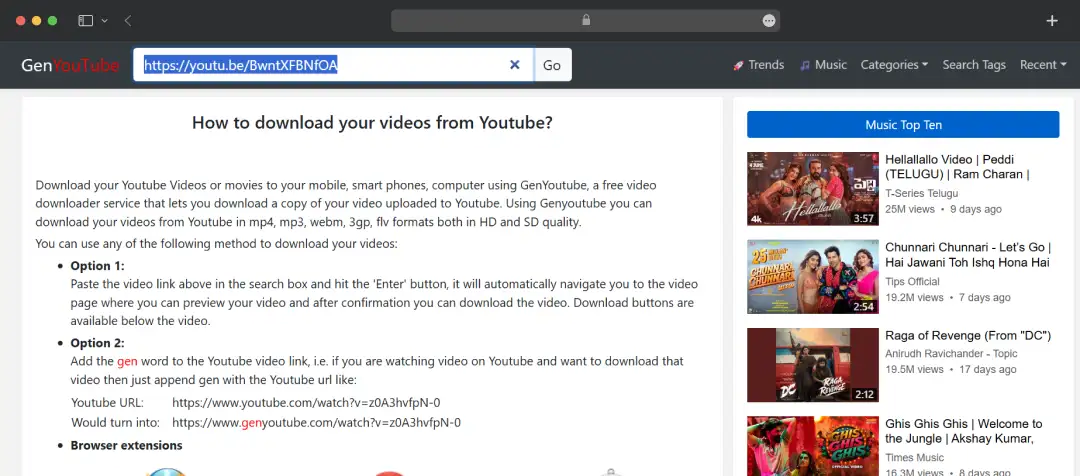Image resolution: width=1080 pixels, height=476 pixels.
Task: Click Anirudh Ravichander - Topic channel
Action: (951, 353)
